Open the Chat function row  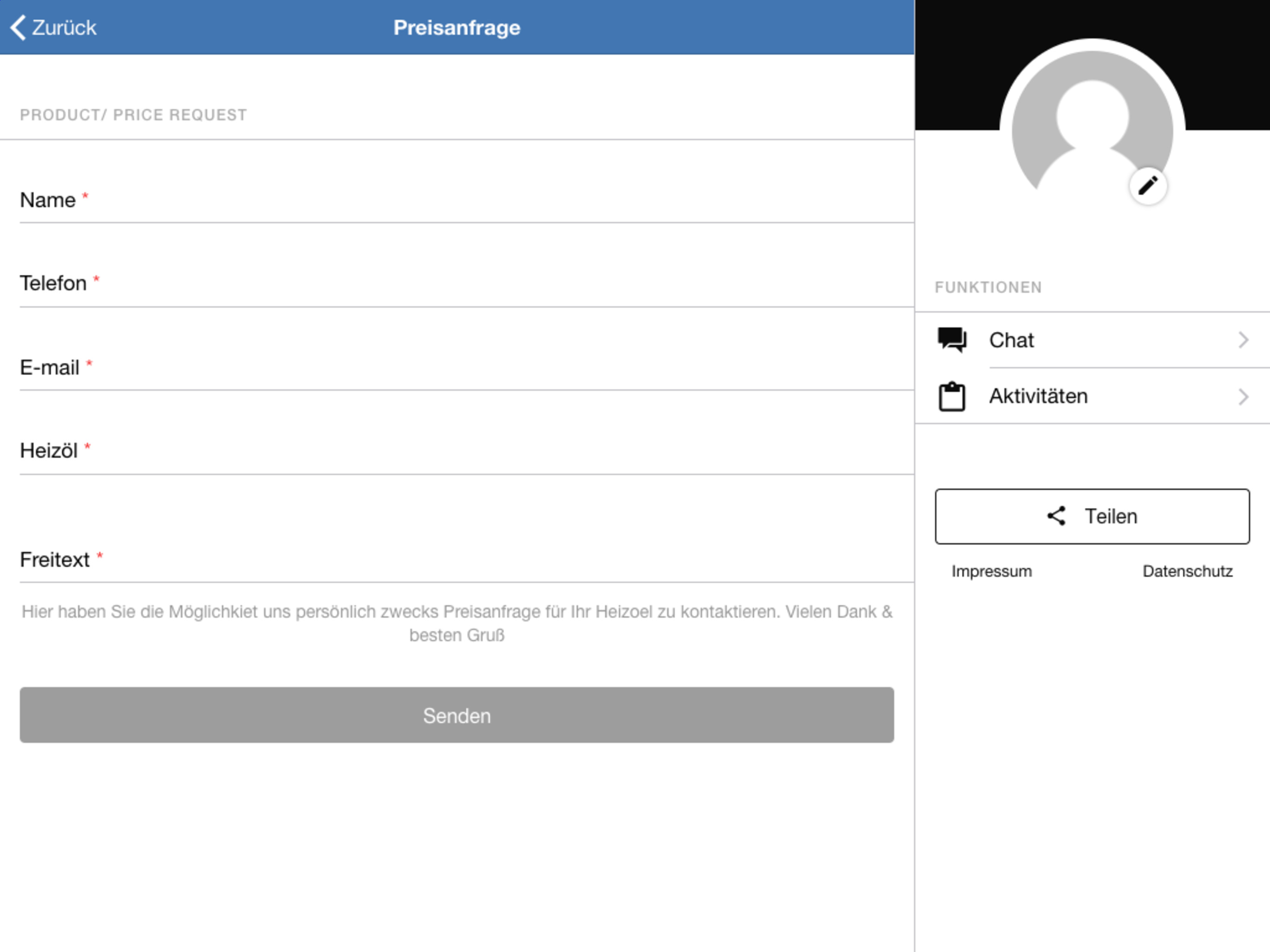1092,340
